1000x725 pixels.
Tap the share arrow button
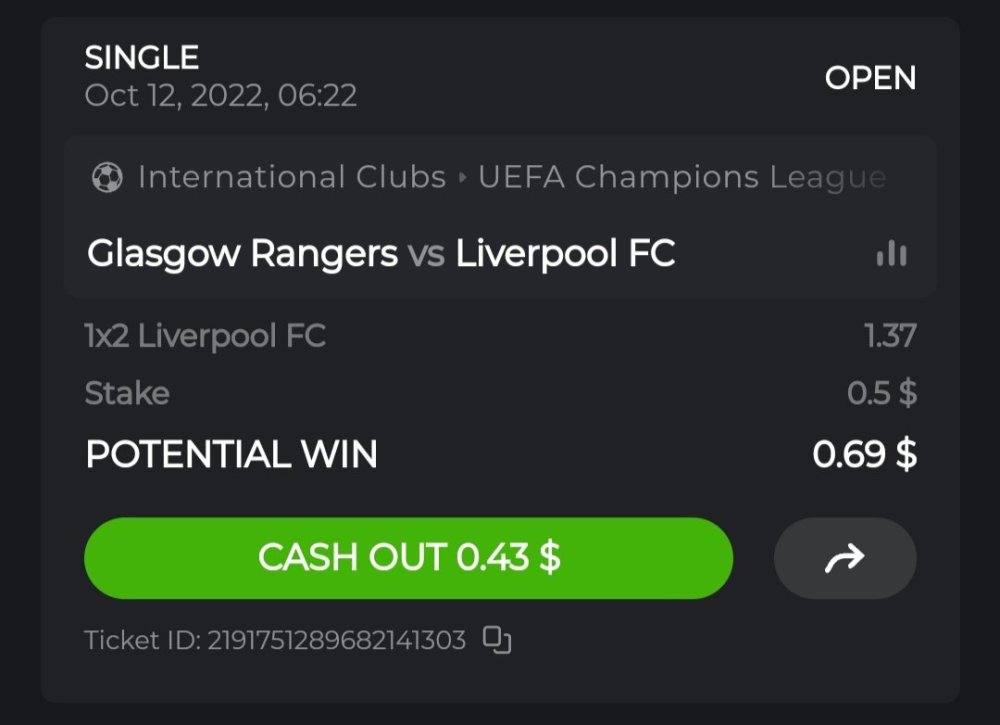point(844,558)
